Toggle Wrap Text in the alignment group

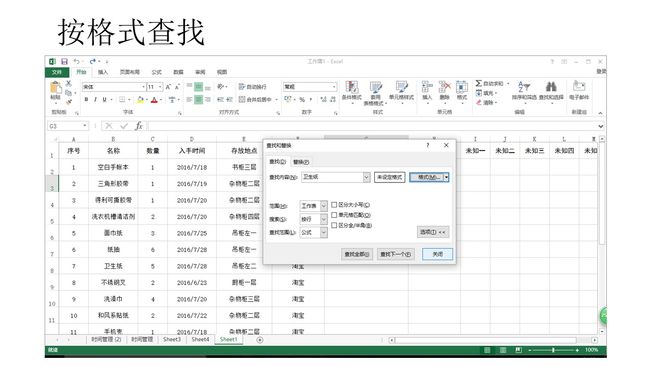(x=252, y=87)
